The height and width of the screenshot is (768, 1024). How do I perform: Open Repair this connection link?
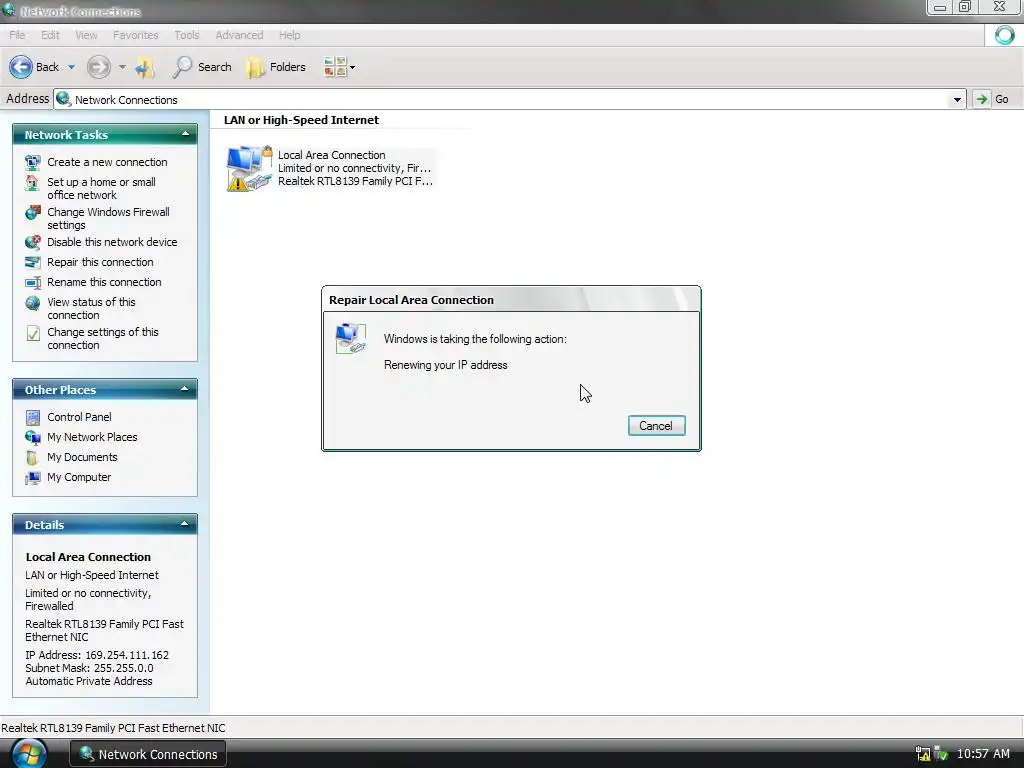pos(100,262)
